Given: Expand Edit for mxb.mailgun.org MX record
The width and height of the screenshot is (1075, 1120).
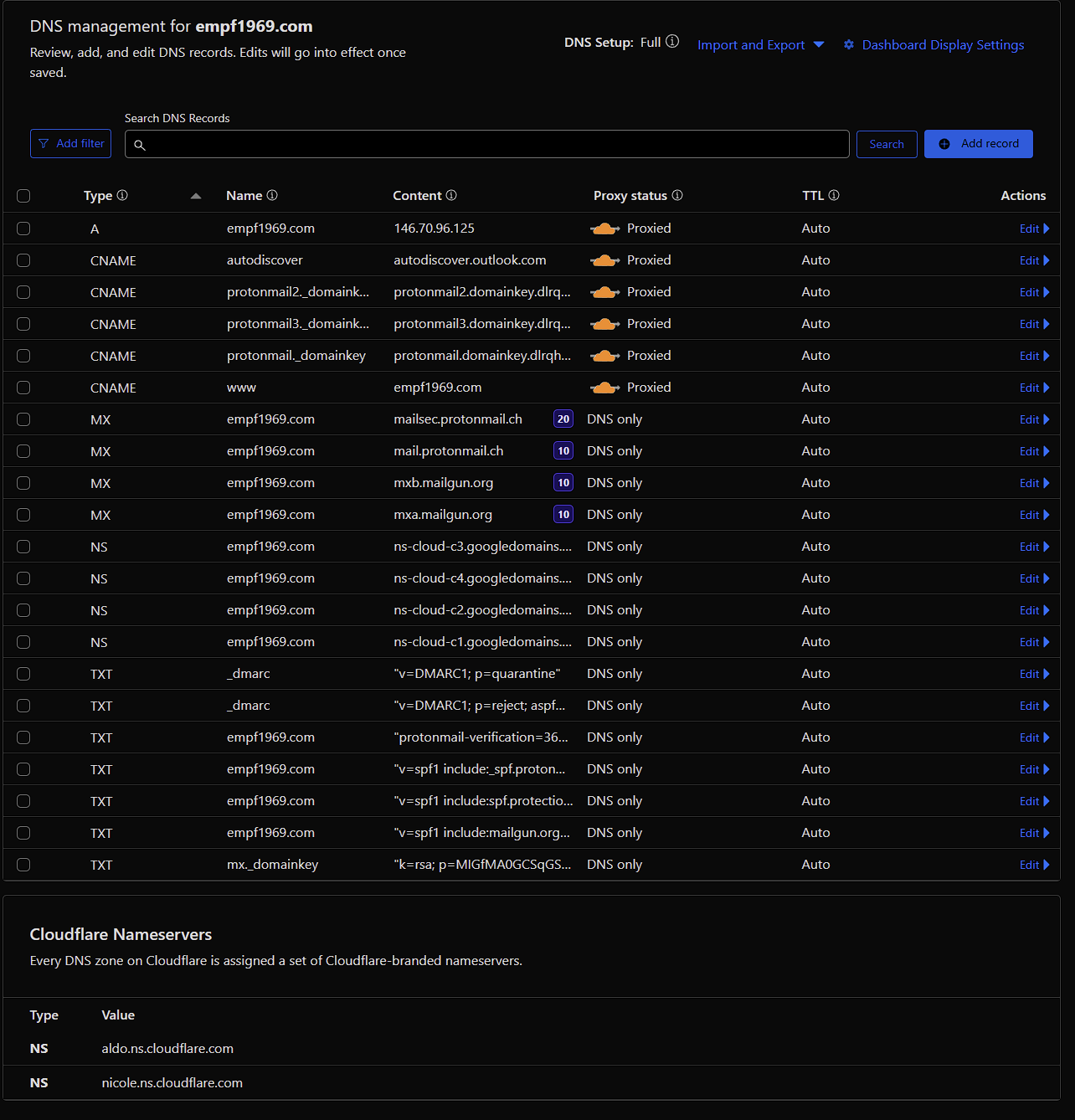Looking at the screenshot, I should (1034, 483).
